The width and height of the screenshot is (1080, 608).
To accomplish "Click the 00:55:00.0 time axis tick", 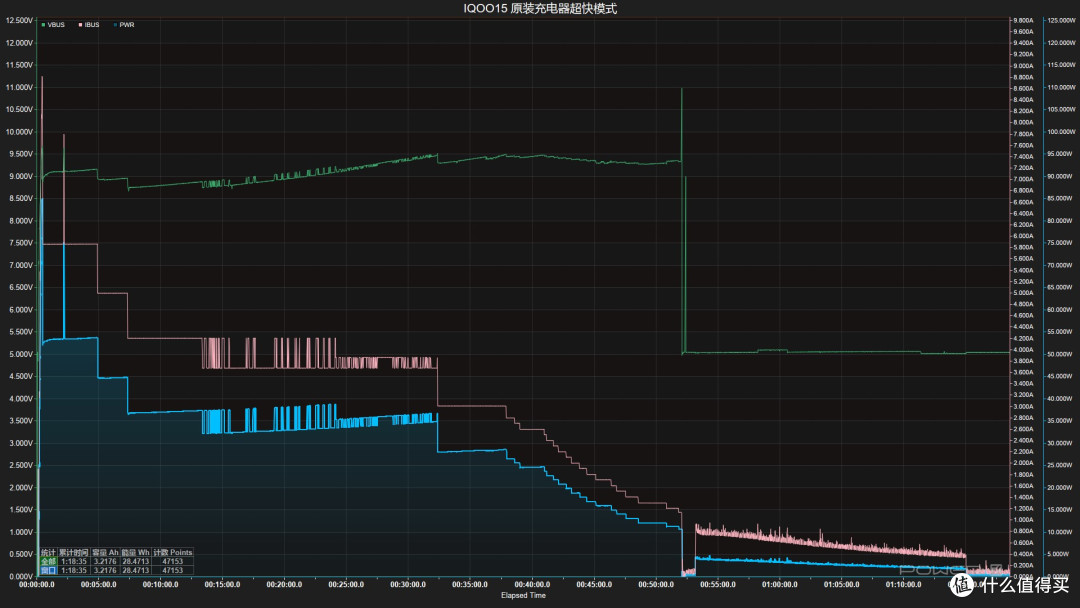I will point(718,585).
